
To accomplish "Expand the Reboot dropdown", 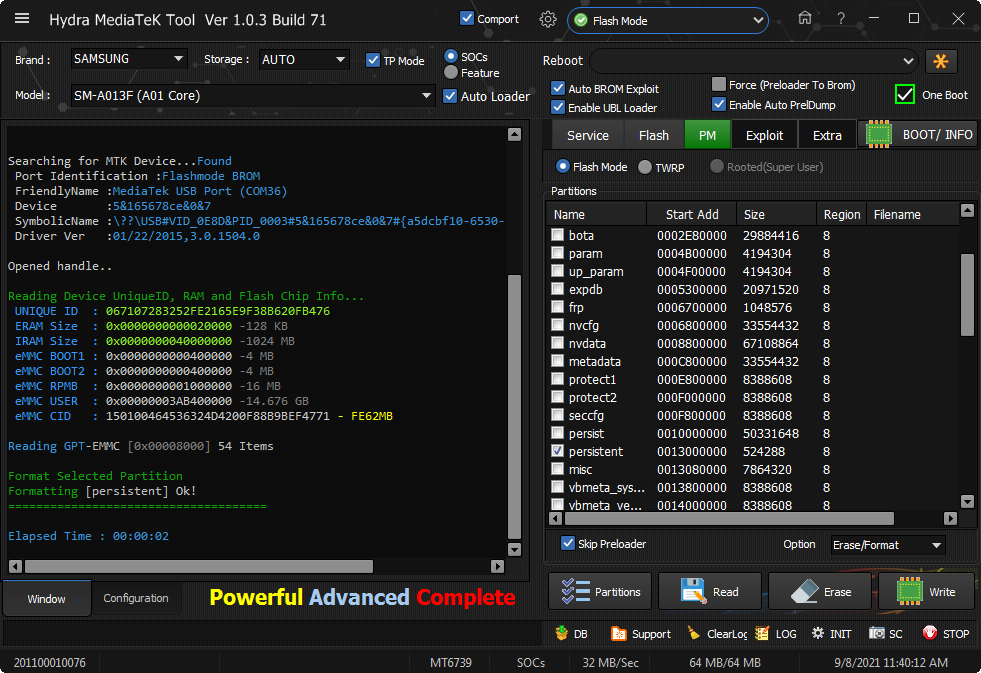I will coord(754,61).
